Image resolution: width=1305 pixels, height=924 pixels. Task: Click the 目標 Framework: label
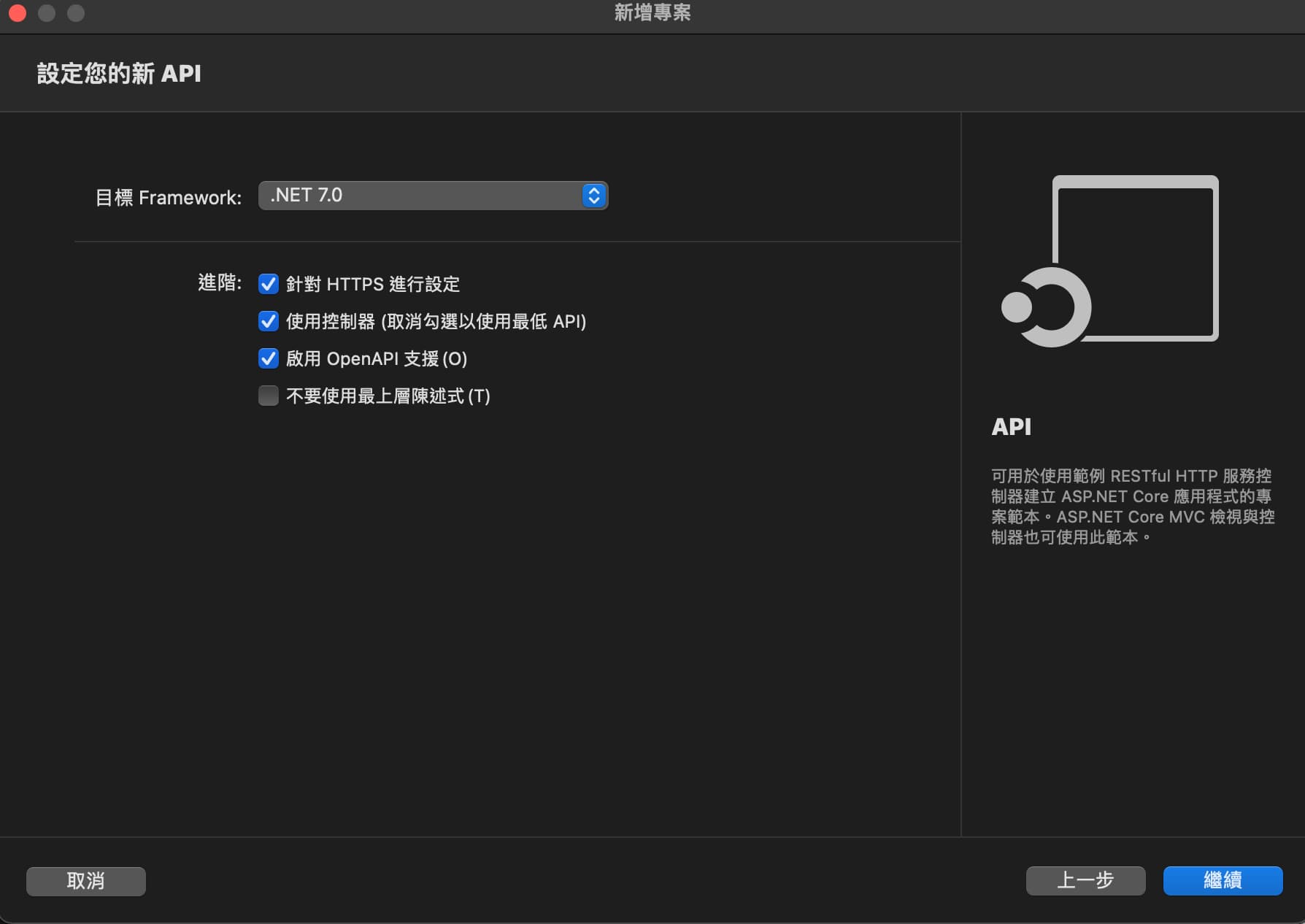point(169,197)
